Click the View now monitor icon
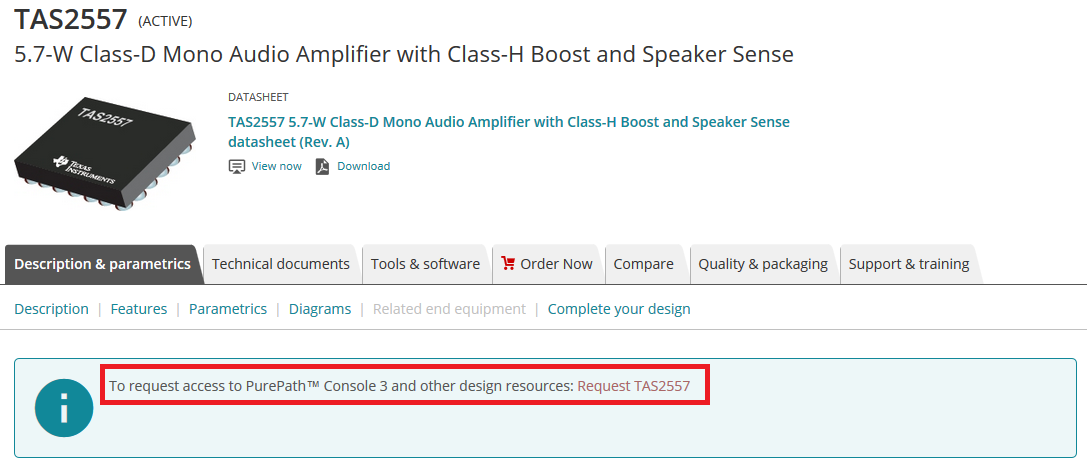 237,166
